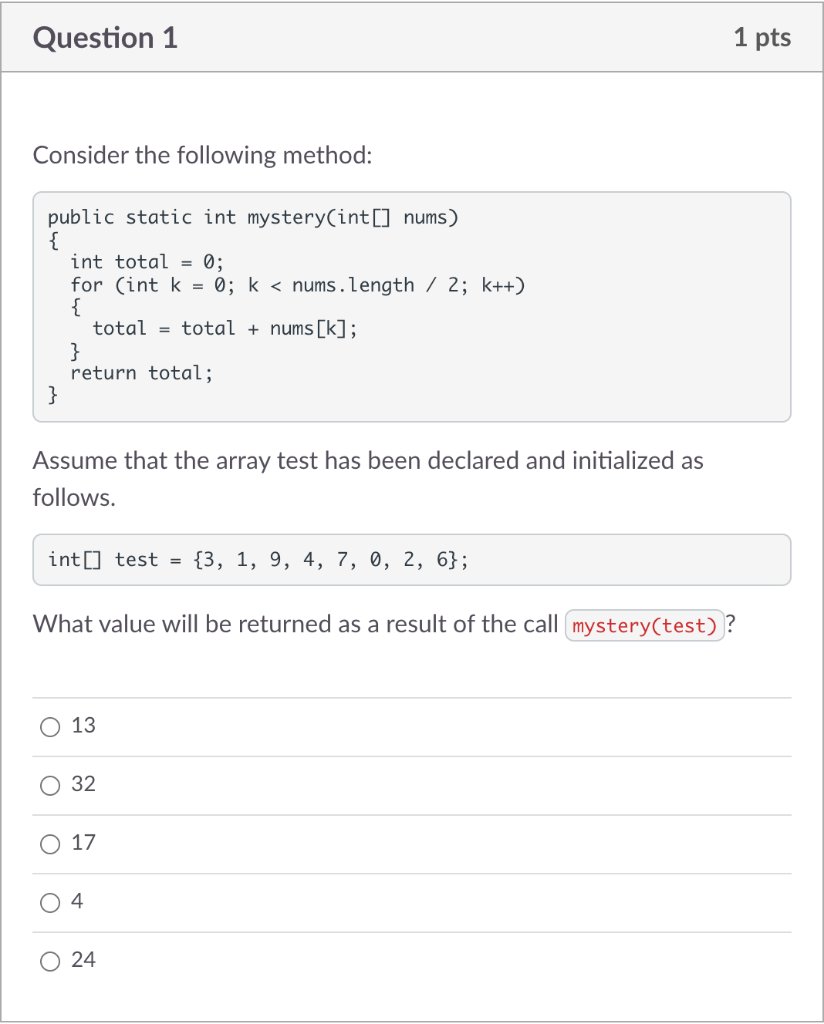Click the 1 pts label
This screenshot has width=824, height=1024.
pos(763,37)
